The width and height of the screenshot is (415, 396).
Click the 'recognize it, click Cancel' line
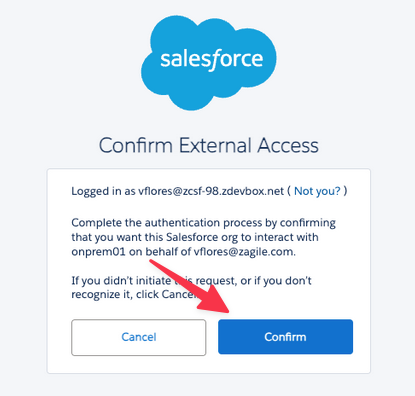tap(133, 295)
